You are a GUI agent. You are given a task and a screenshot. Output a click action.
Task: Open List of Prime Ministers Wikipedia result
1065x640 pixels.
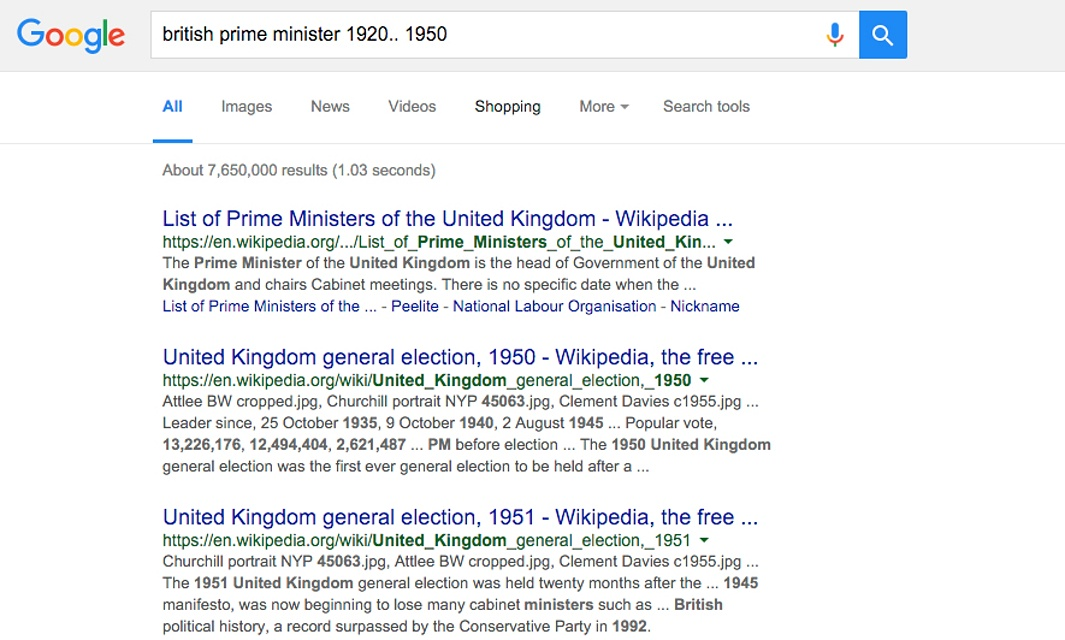(x=448, y=219)
